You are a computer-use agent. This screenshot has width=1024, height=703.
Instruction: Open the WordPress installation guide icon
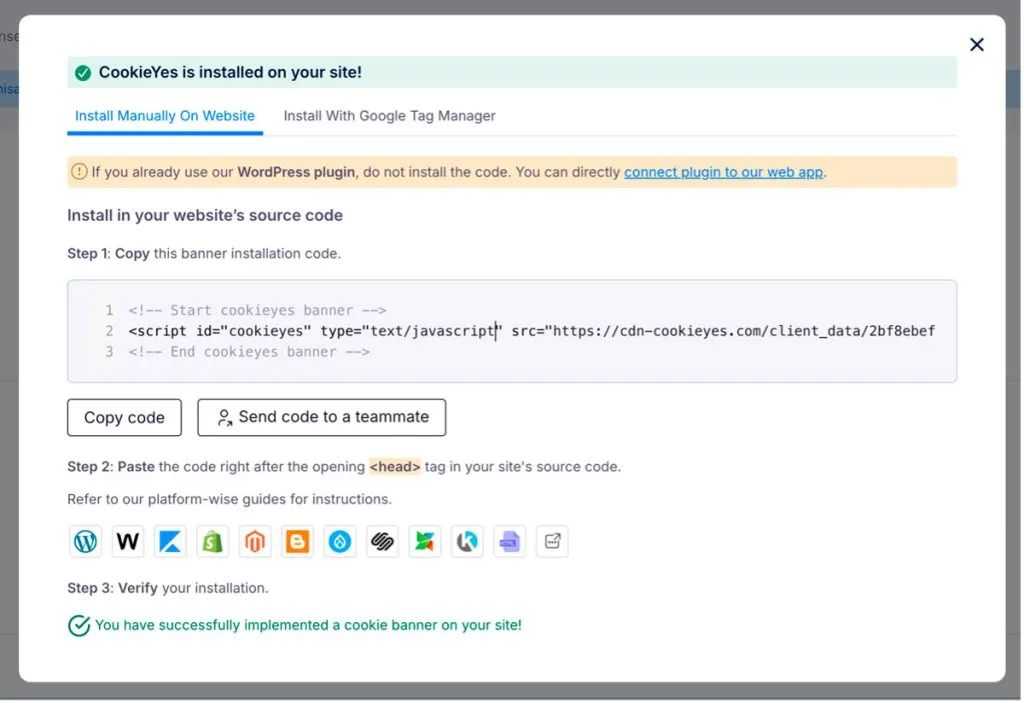pos(86,542)
